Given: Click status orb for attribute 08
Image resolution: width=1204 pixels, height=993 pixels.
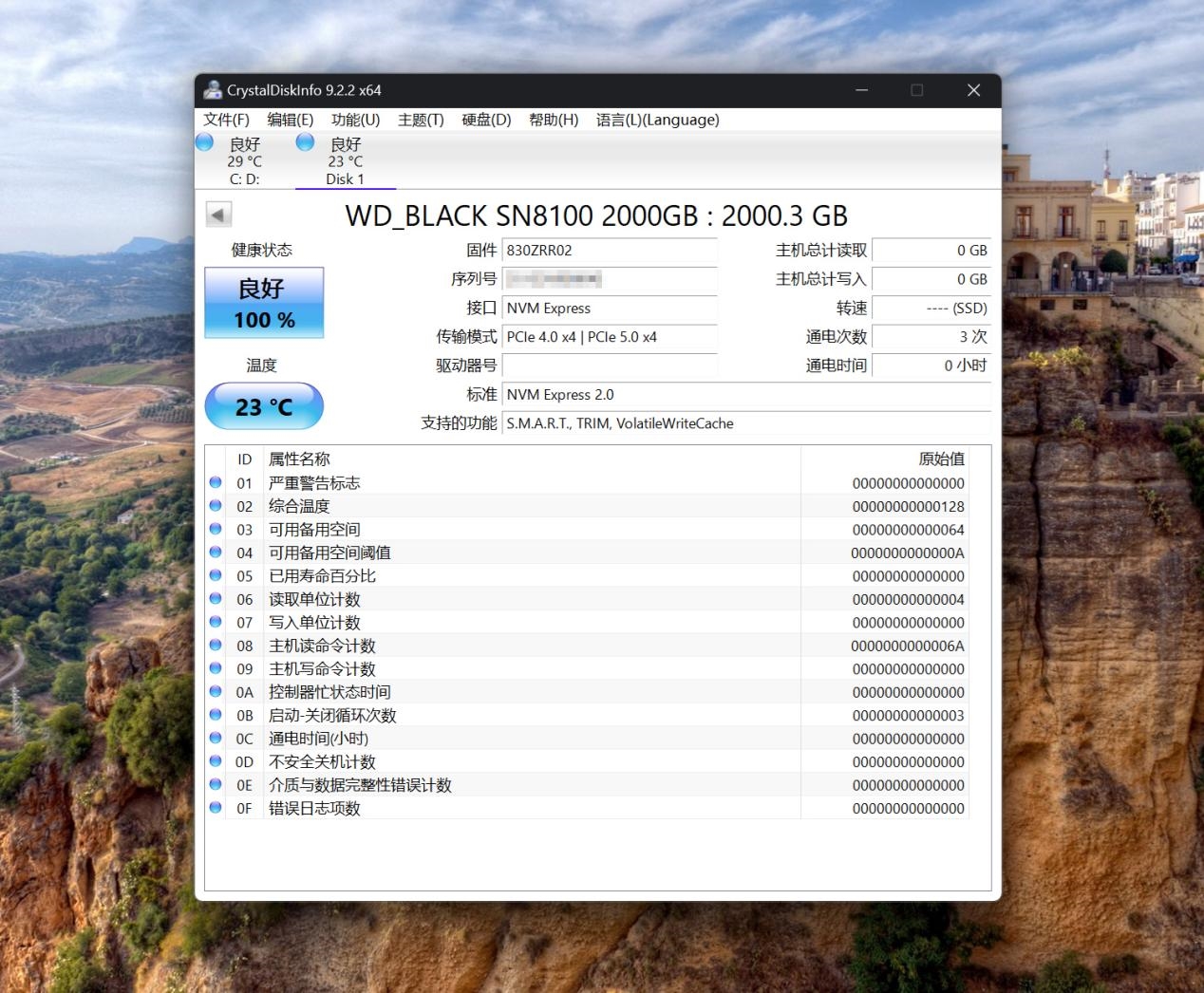Looking at the screenshot, I should point(216,646).
